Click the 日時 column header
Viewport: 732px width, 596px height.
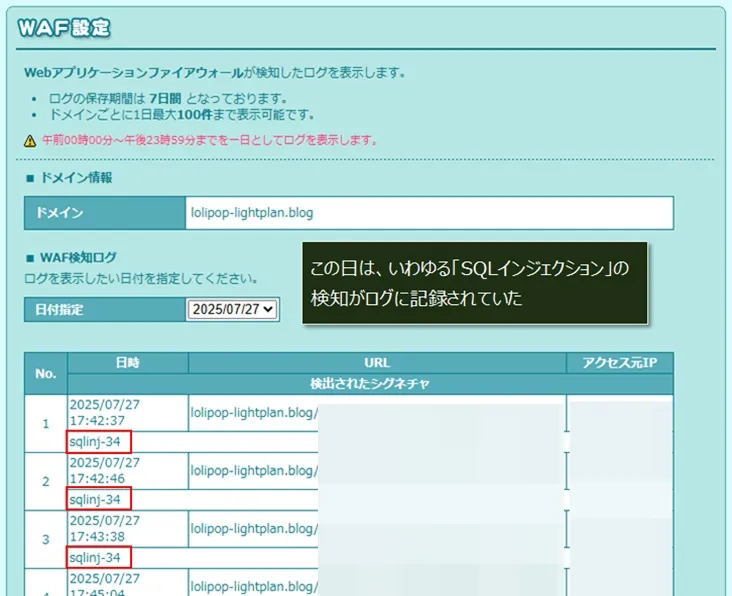click(x=128, y=363)
